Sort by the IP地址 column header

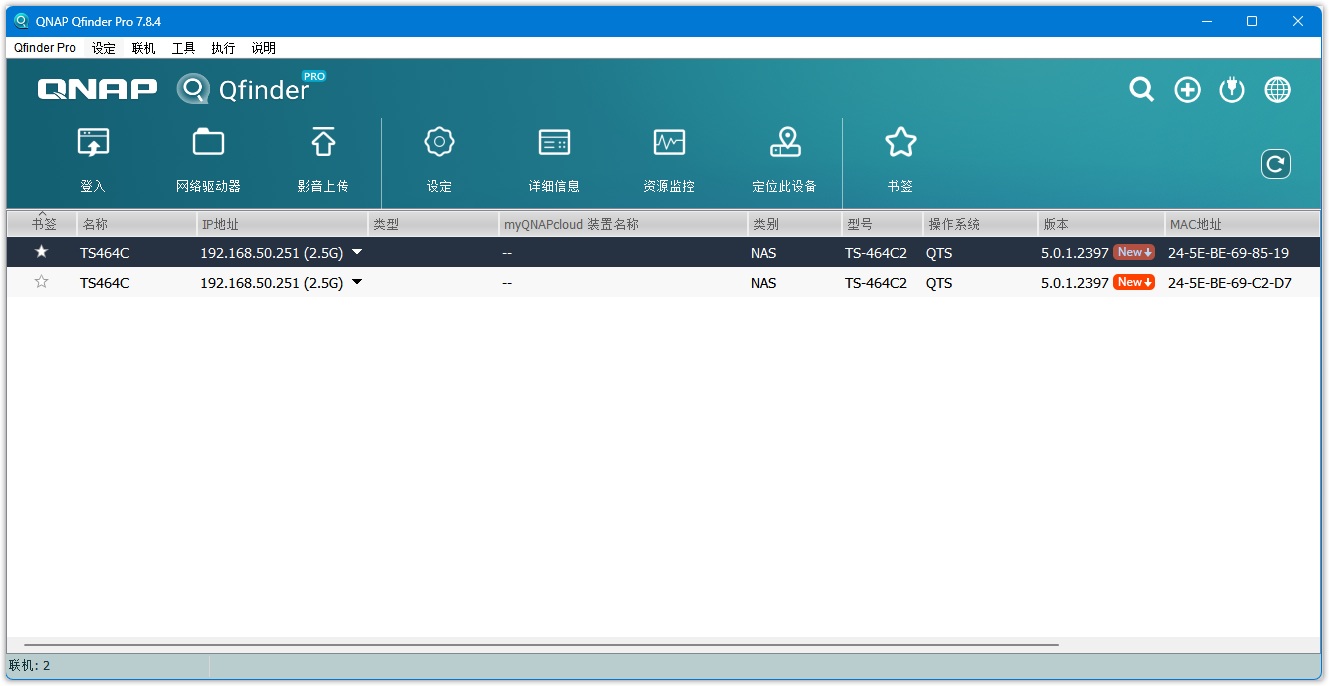[282, 224]
